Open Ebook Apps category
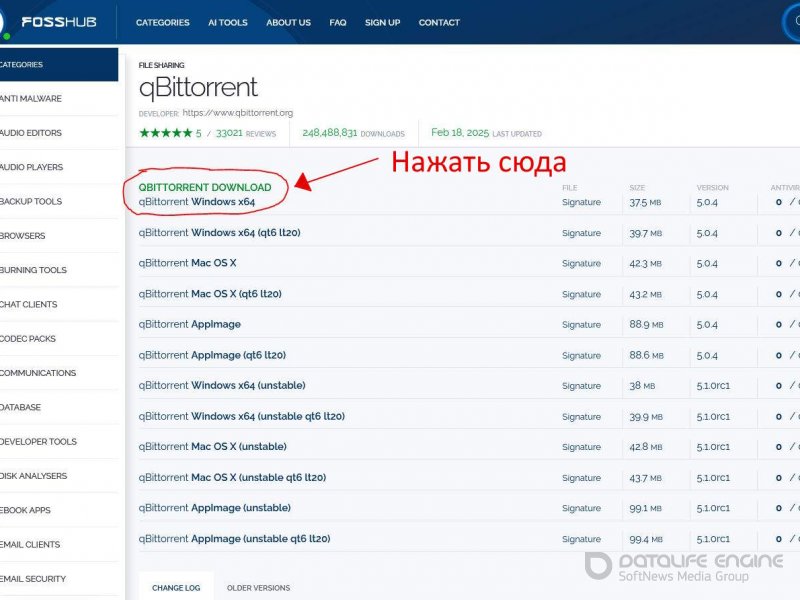 coord(25,510)
